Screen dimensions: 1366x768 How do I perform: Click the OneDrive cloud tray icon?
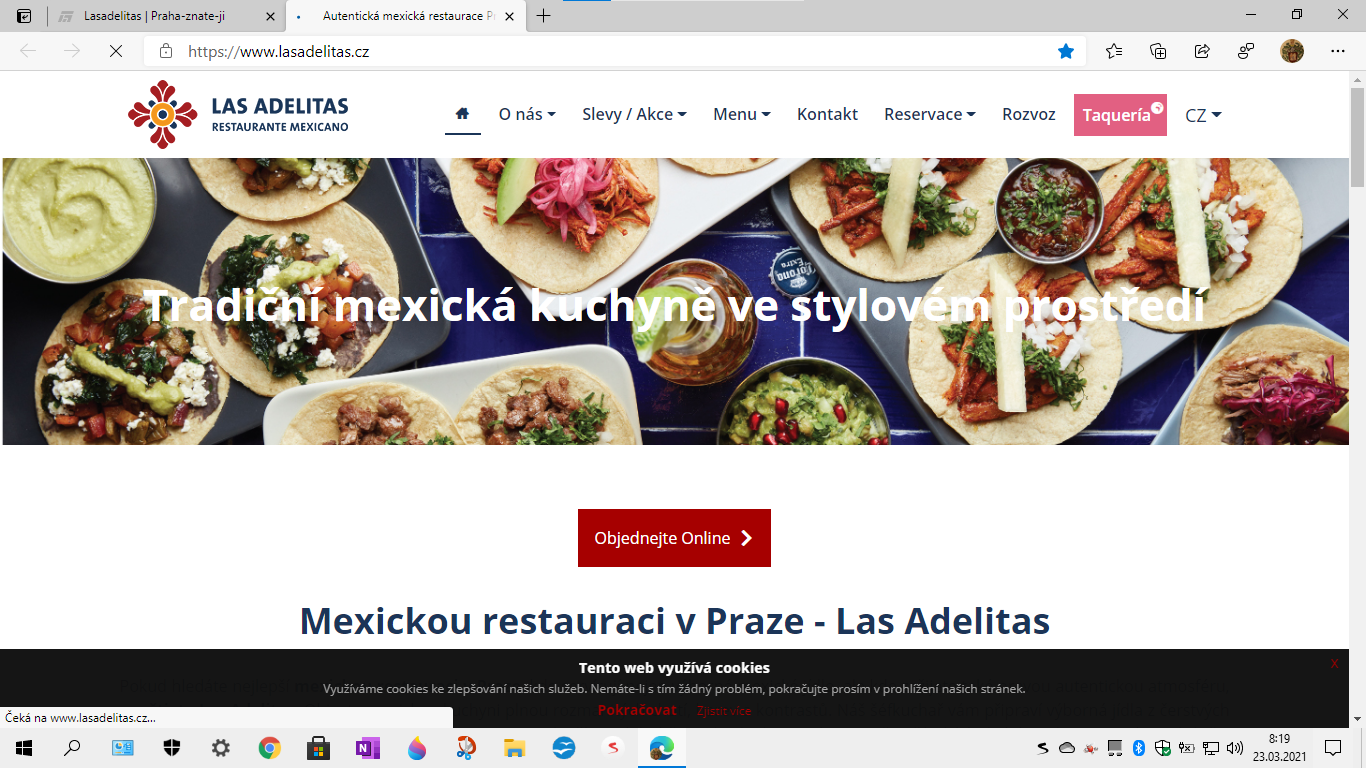(1067, 747)
